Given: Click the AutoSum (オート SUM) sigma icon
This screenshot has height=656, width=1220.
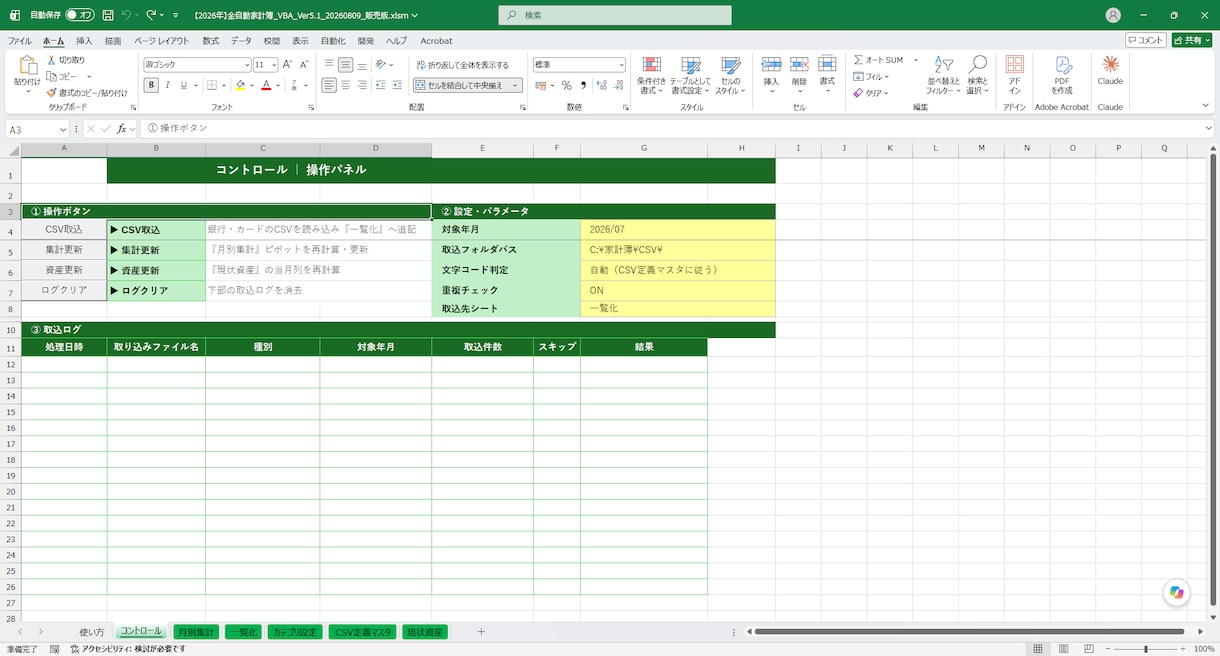Looking at the screenshot, I should coord(859,60).
